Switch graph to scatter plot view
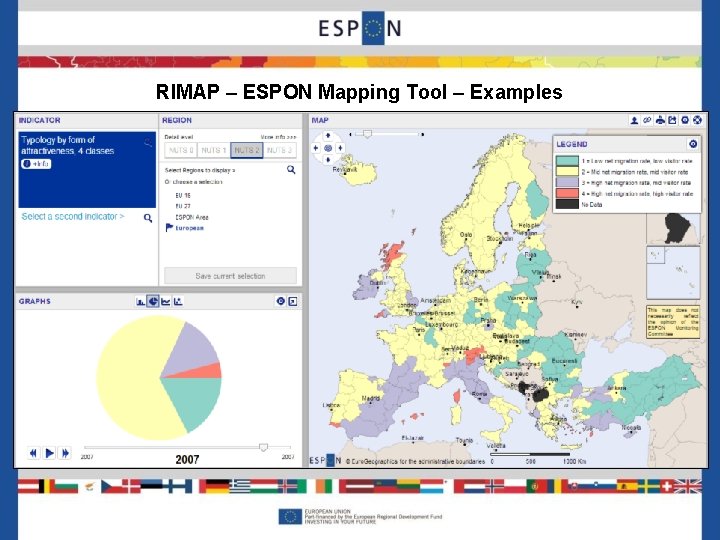The width and height of the screenshot is (720, 540). click(178, 301)
